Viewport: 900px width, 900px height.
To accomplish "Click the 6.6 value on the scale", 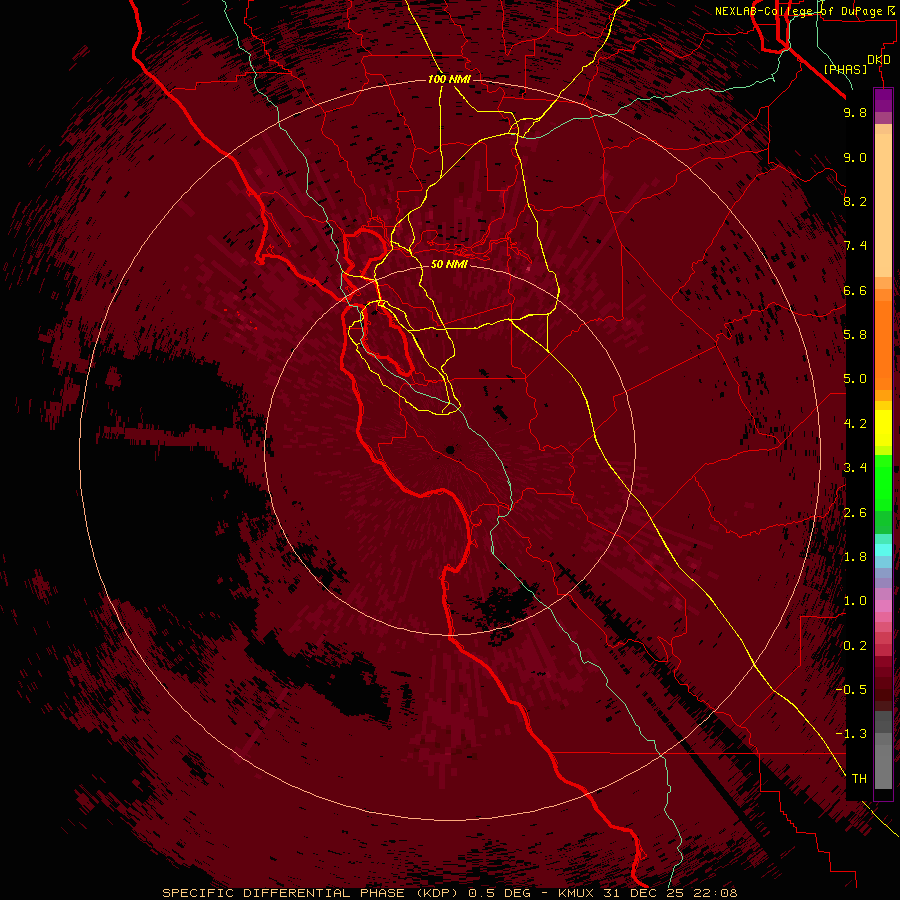I will (855, 290).
